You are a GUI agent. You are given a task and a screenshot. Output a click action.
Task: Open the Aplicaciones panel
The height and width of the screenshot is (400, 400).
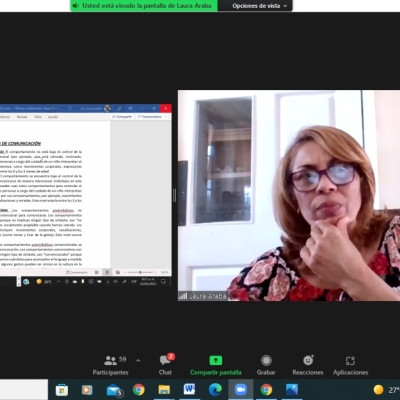pyautogui.click(x=350, y=365)
